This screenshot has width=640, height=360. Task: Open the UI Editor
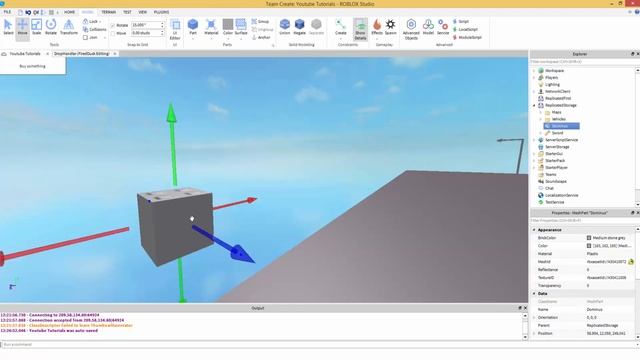pos(175,29)
